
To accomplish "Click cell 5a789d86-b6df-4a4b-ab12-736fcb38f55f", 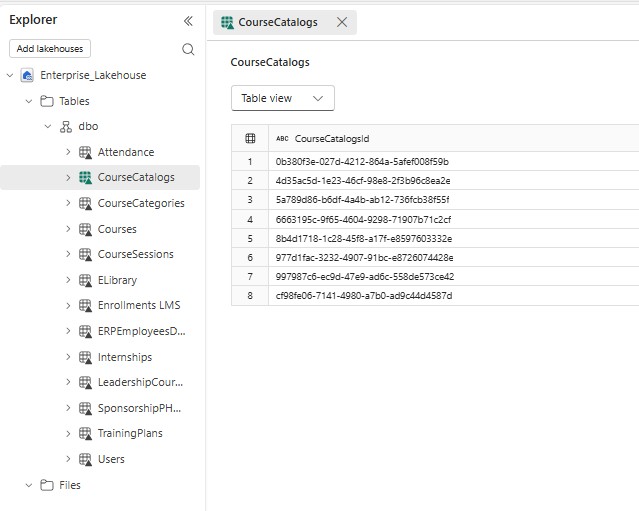I will (x=362, y=200).
